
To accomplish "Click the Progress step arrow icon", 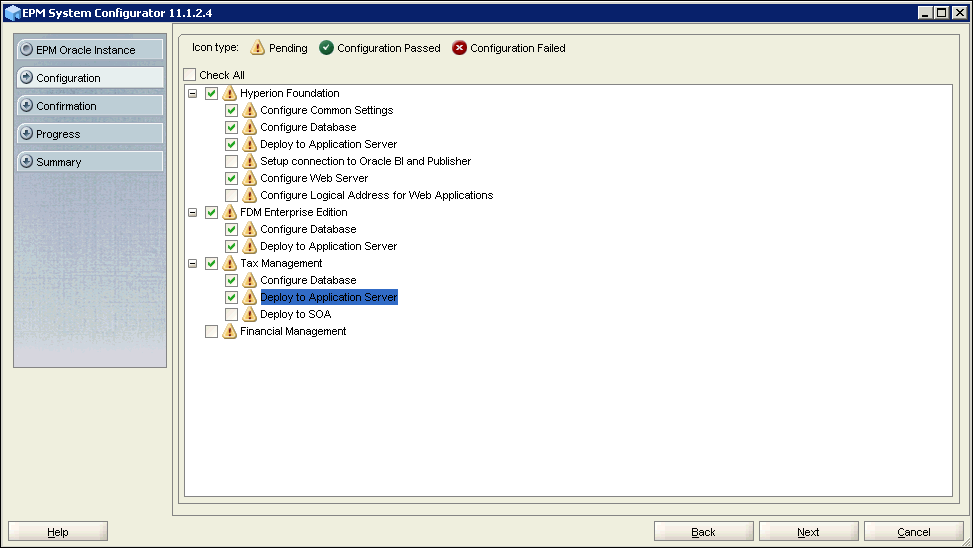I will pos(27,133).
